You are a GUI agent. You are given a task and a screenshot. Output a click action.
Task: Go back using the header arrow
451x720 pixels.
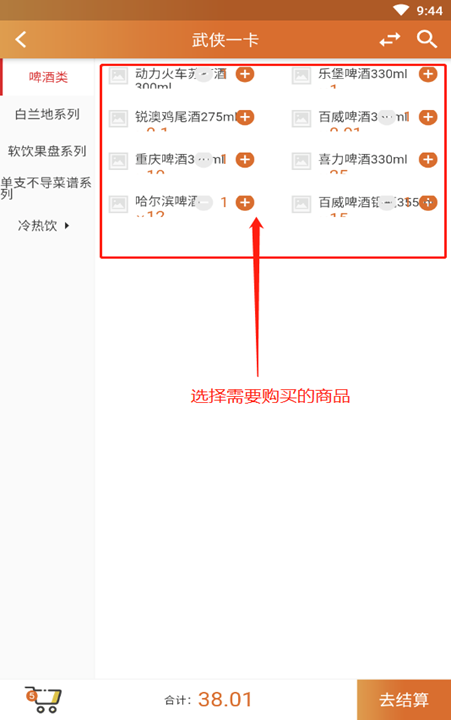(x=21, y=39)
